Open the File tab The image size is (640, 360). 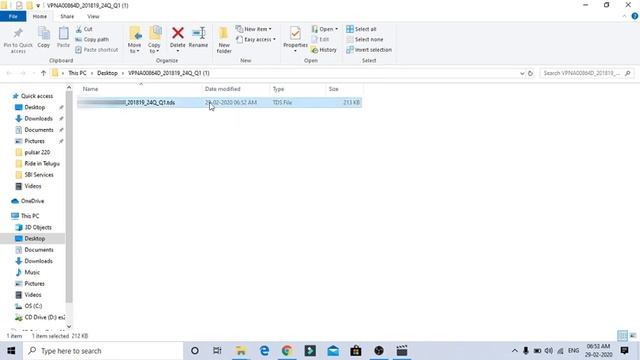[x=13, y=16]
